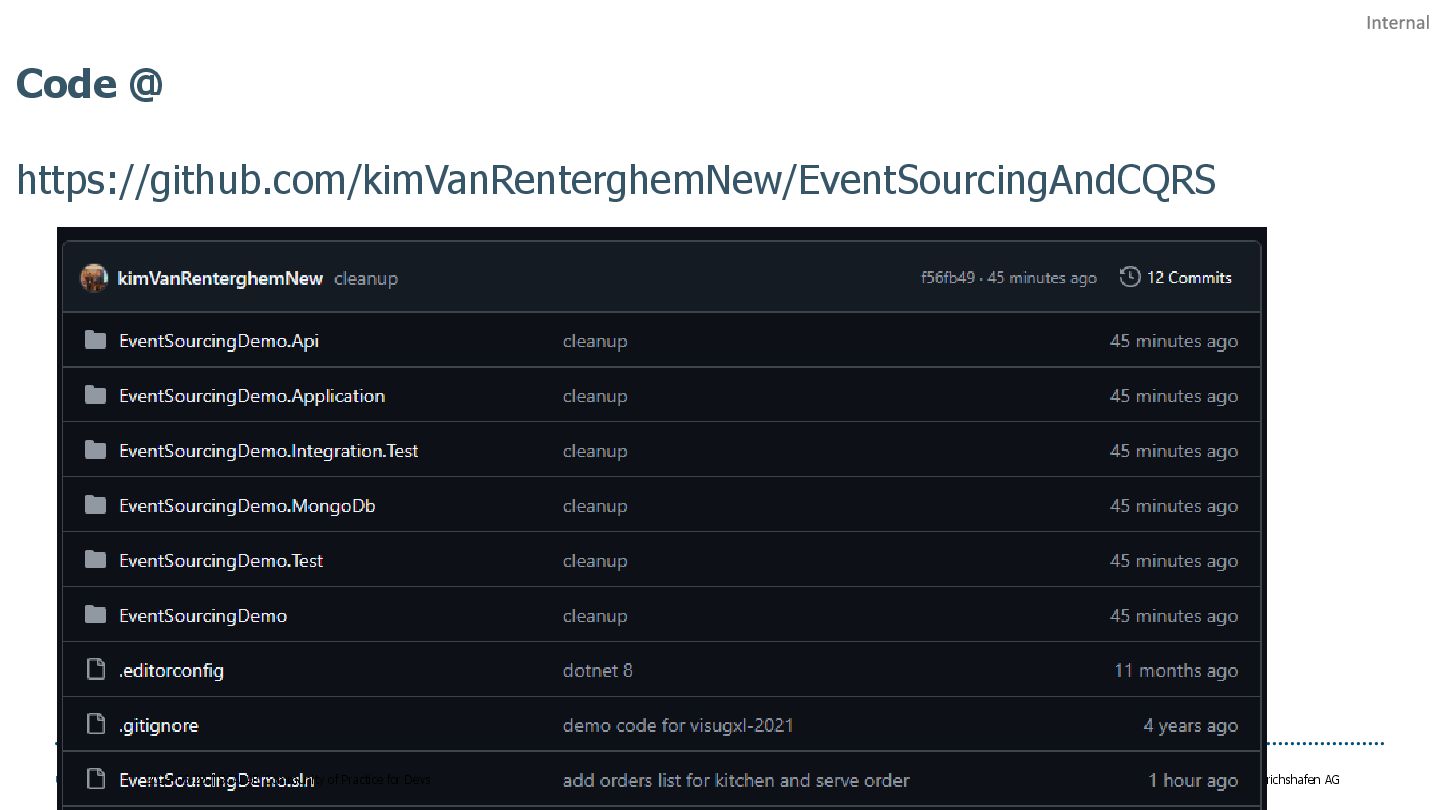Open the EventSourcingDemo.sln file
Screen dimensions: 1440x810
click(x=217, y=781)
